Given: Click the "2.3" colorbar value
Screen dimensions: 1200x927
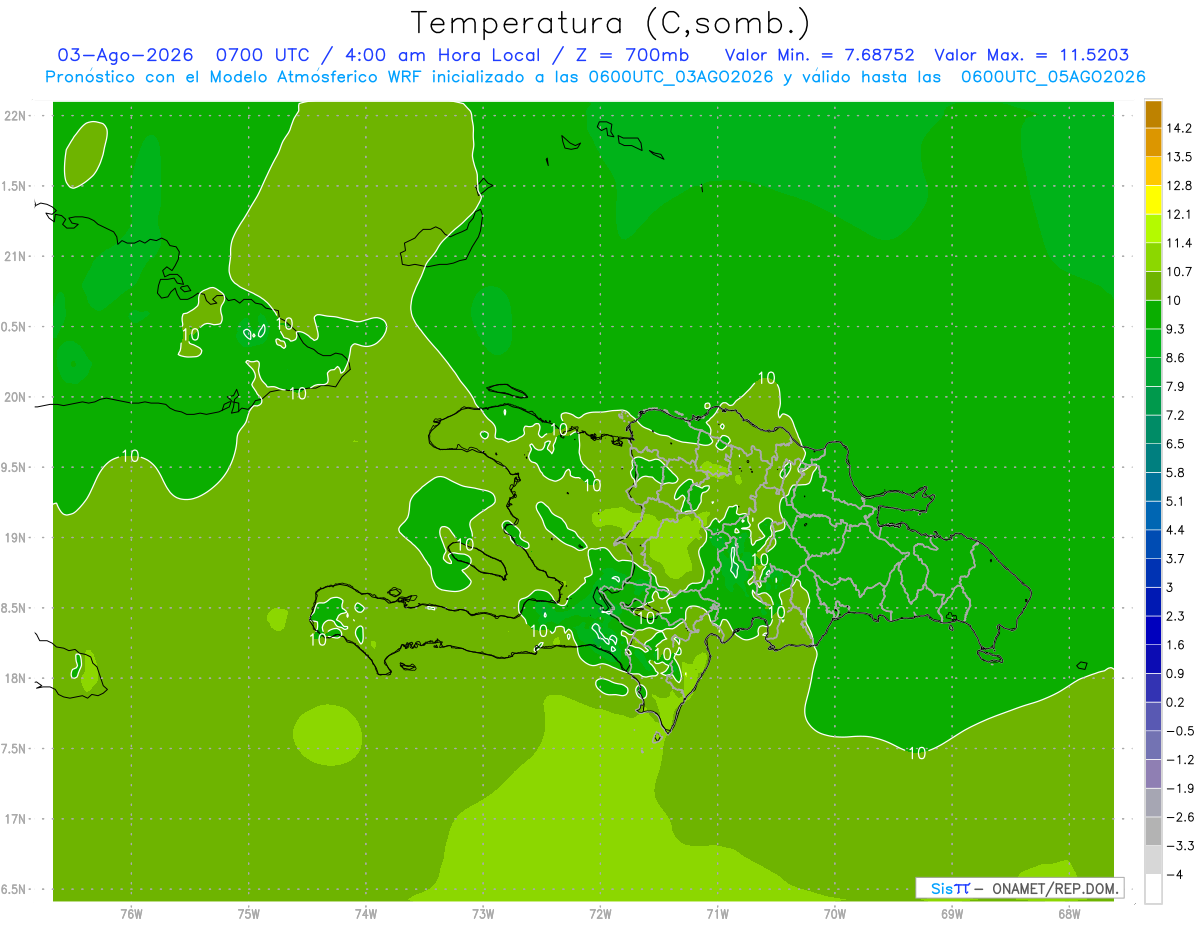Looking at the screenshot, I should click(1176, 616).
